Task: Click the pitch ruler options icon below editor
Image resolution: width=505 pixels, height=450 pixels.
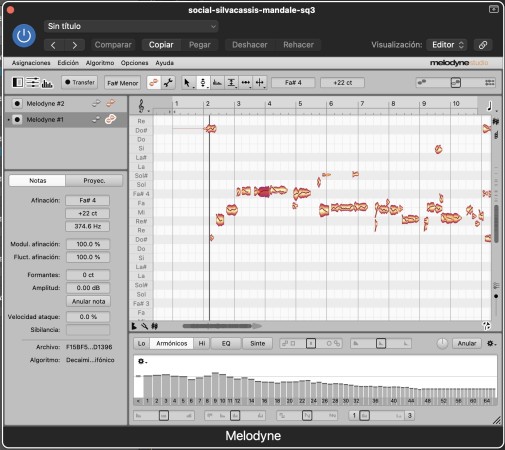Action: [134, 326]
